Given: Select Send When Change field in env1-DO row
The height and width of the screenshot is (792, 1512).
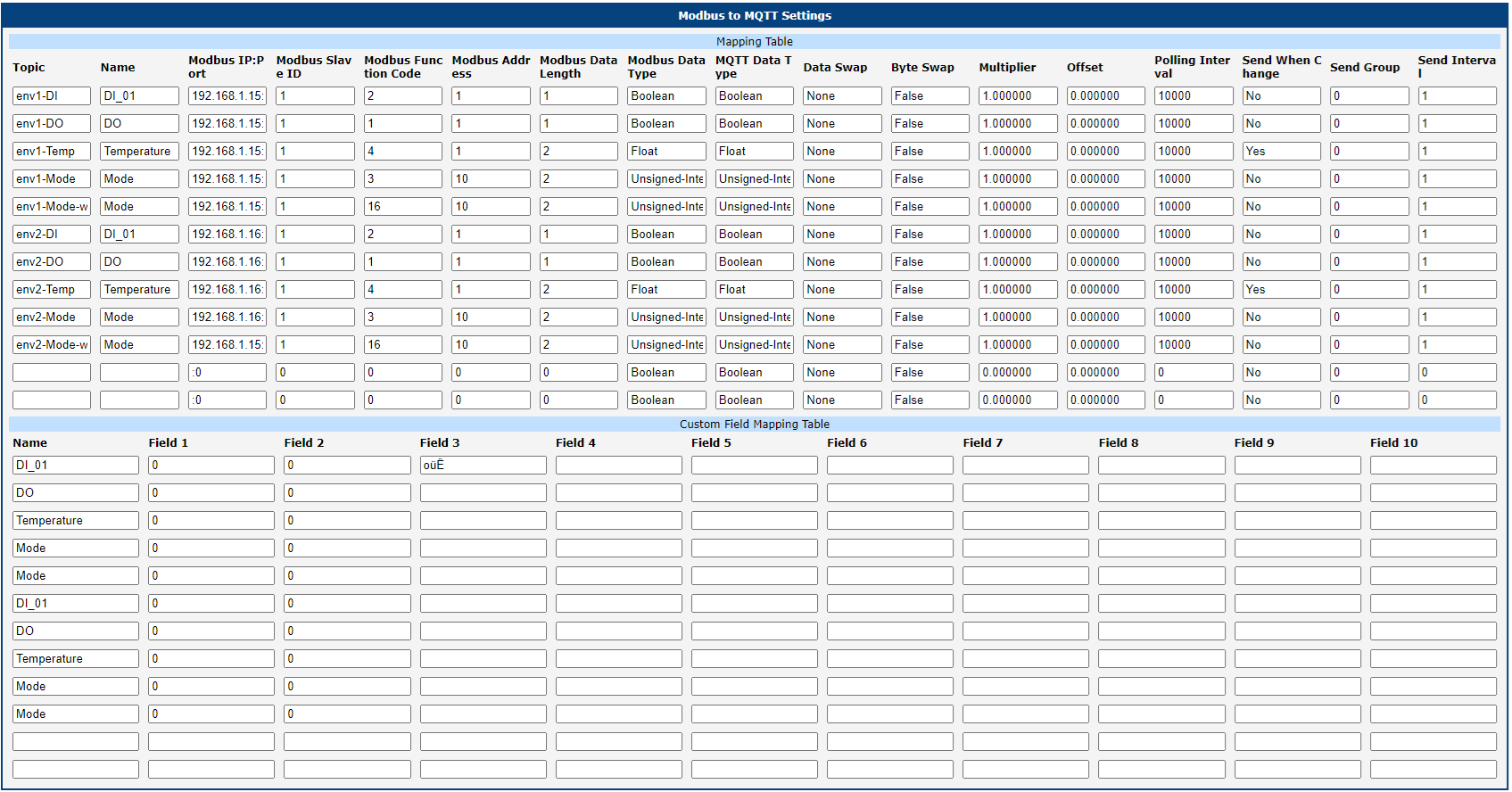Looking at the screenshot, I should click(x=1282, y=123).
